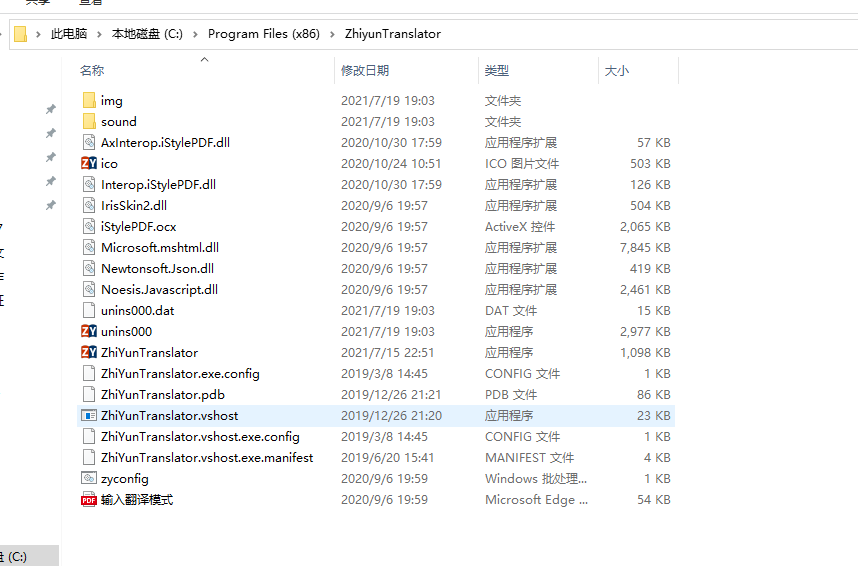Click the Interop.iStylePDF.dll file icon
The height and width of the screenshot is (566, 858).
point(89,184)
